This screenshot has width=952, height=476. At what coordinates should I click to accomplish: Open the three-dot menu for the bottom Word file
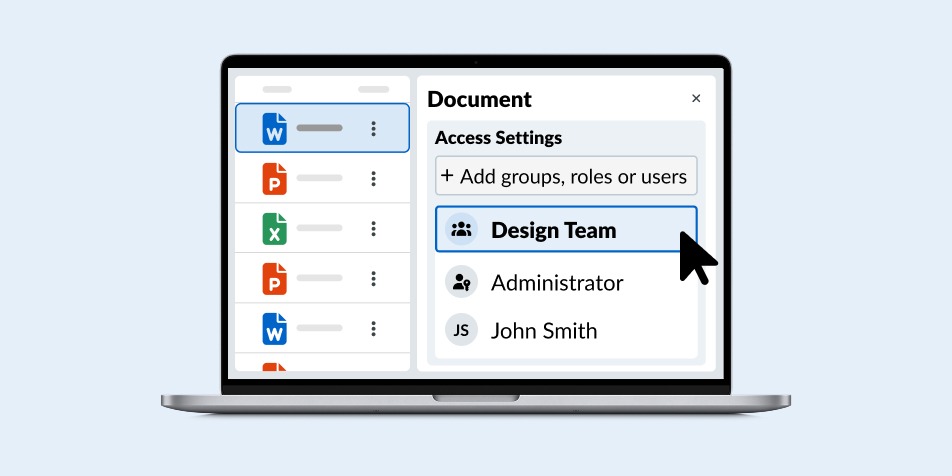[373, 328]
